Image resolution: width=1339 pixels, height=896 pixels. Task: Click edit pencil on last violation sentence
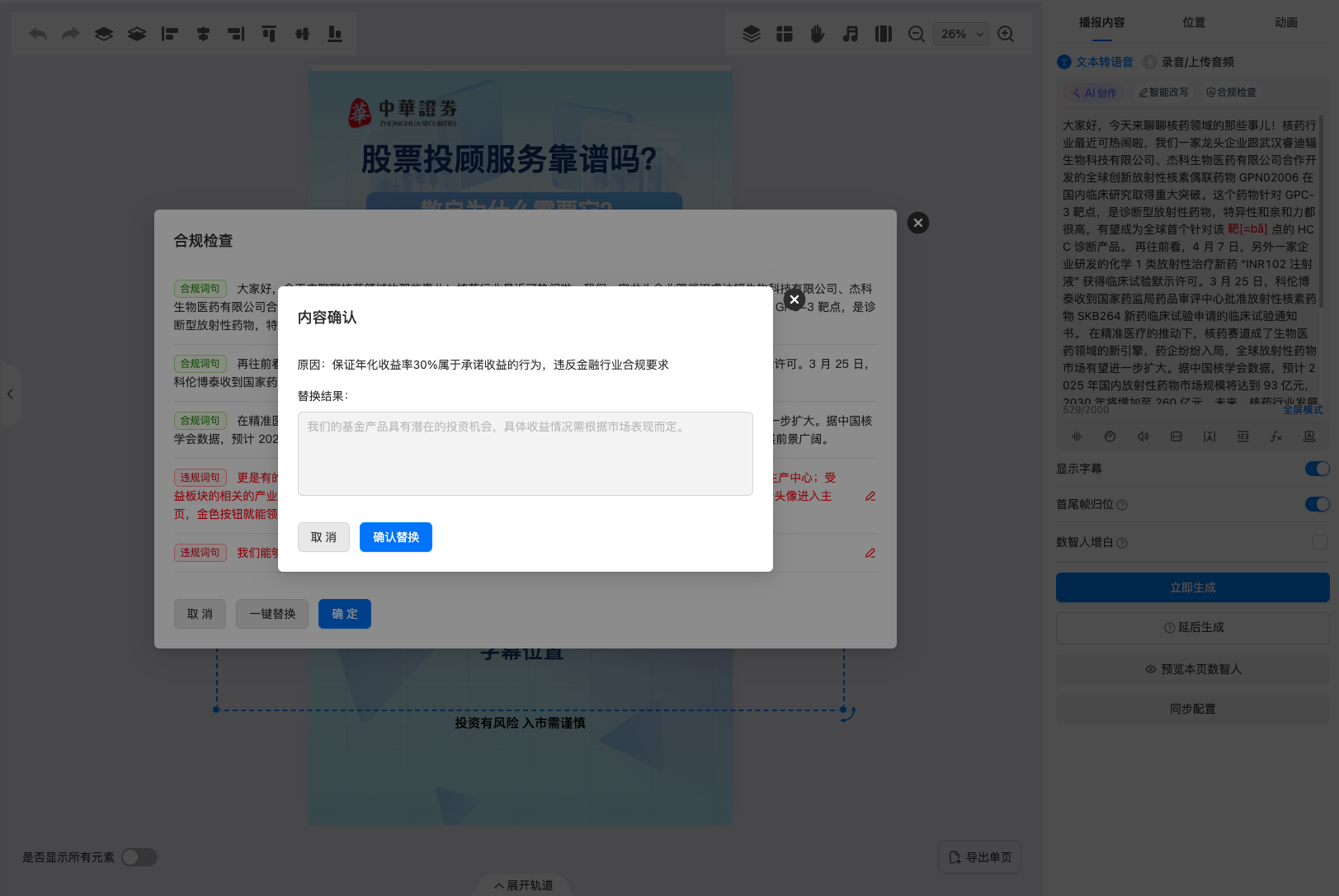870,553
